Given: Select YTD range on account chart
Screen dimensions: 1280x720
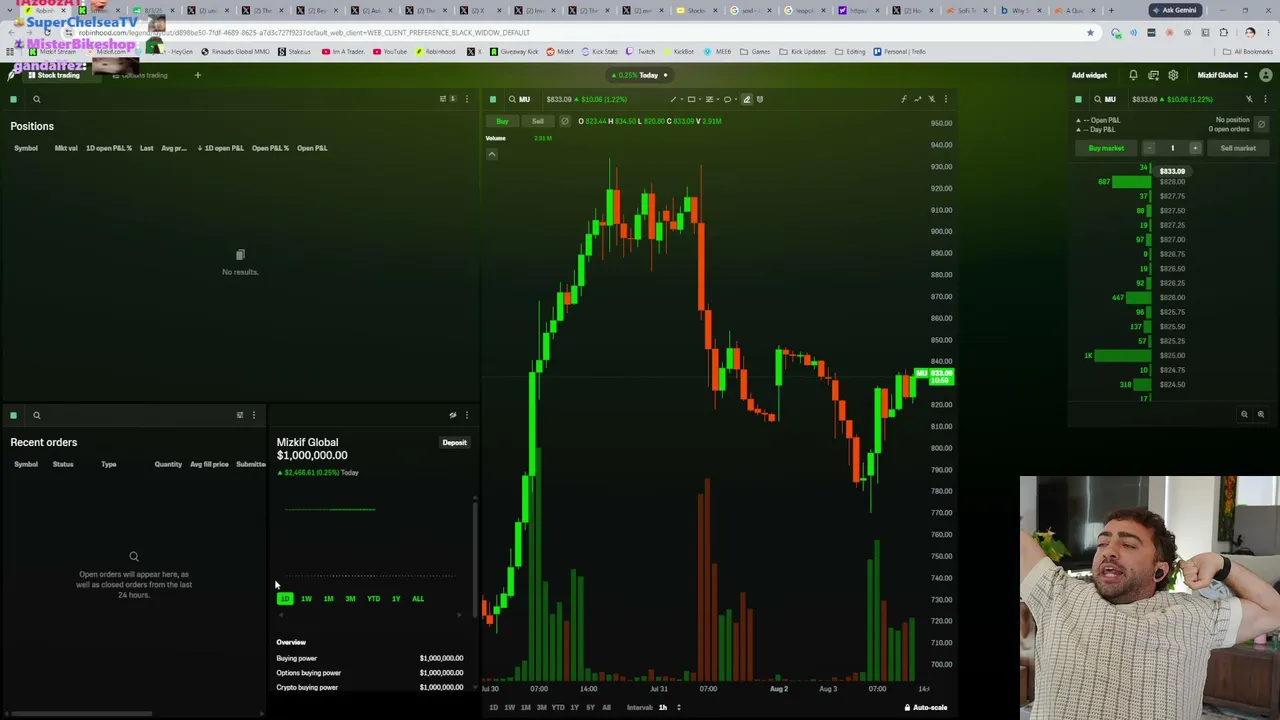Looking at the screenshot, I should 373,599.
